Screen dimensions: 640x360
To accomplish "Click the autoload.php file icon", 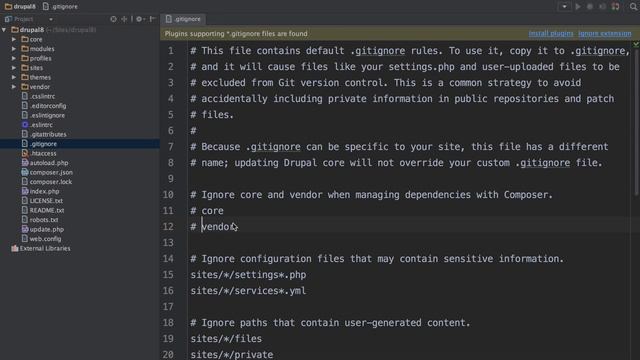I will click(25, 162).
